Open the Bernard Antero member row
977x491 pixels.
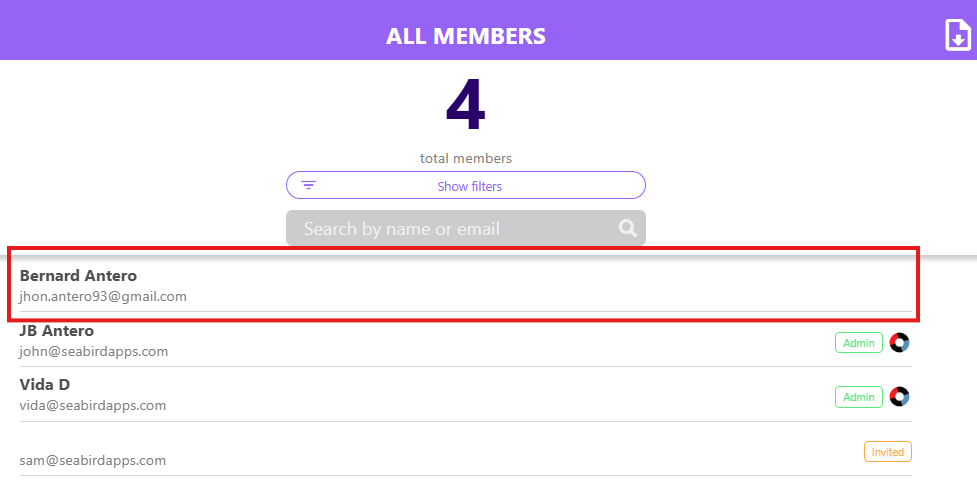[465, 285]
